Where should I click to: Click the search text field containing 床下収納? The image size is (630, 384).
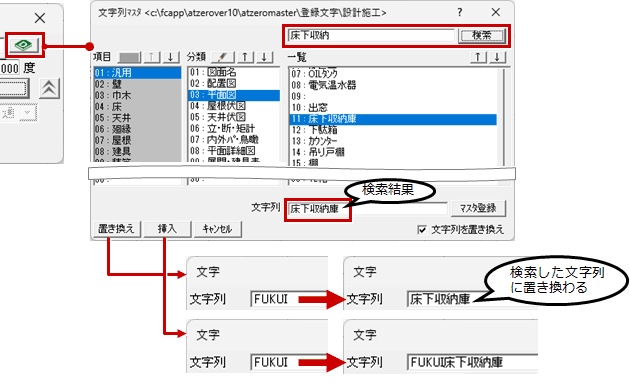(371, 35)
